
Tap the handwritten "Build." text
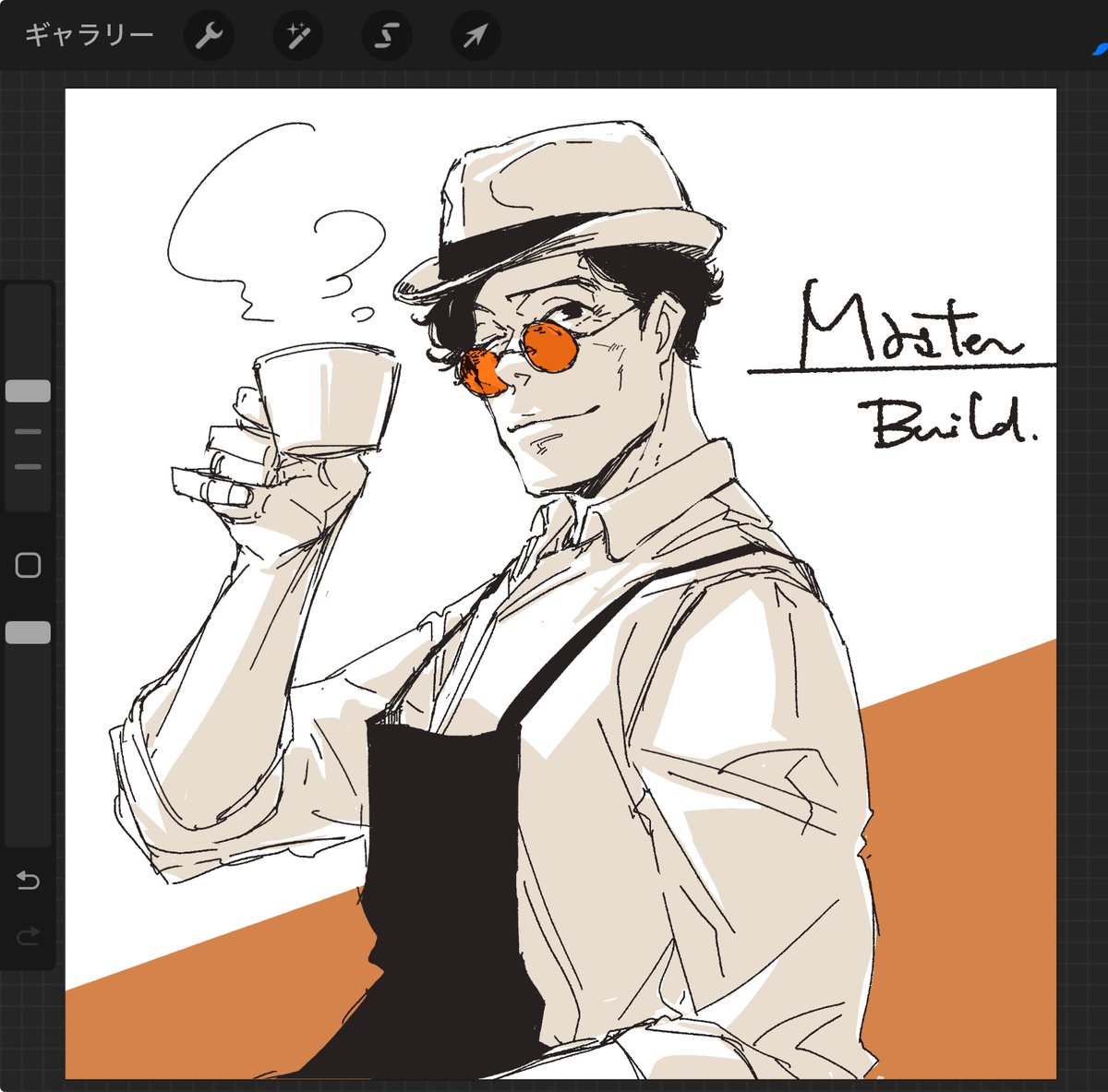pyautogui.click(x=951, y=423)
